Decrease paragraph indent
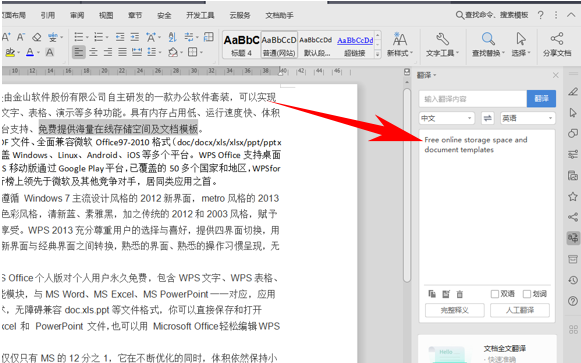Screen dimensions: 581x363 (120, 37)
